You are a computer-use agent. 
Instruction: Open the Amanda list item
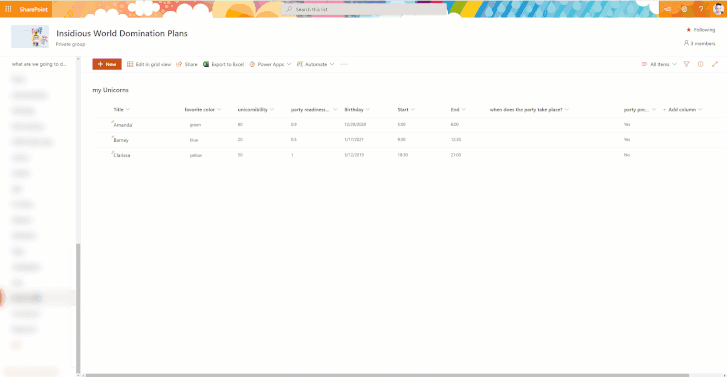(123, 125)
